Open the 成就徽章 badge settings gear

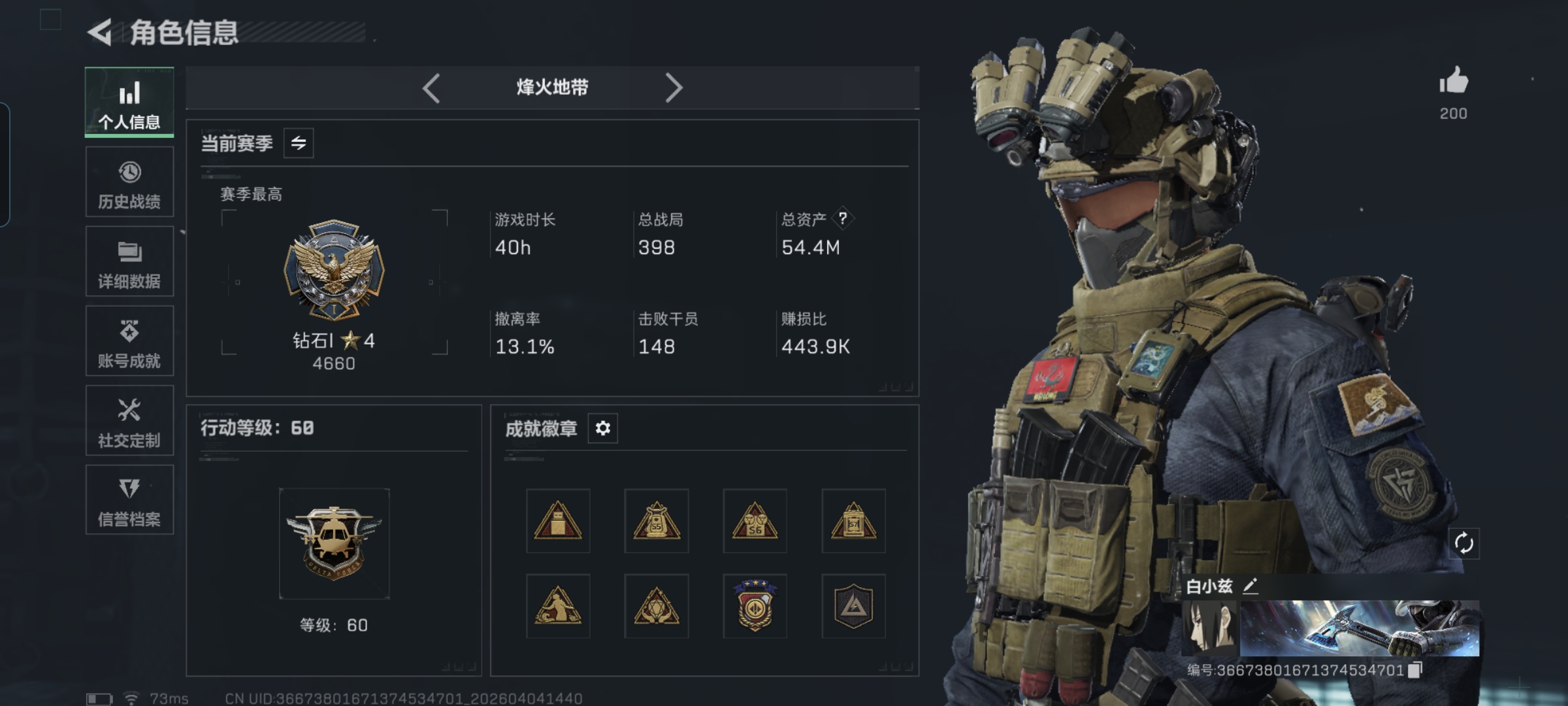(602, 428)
